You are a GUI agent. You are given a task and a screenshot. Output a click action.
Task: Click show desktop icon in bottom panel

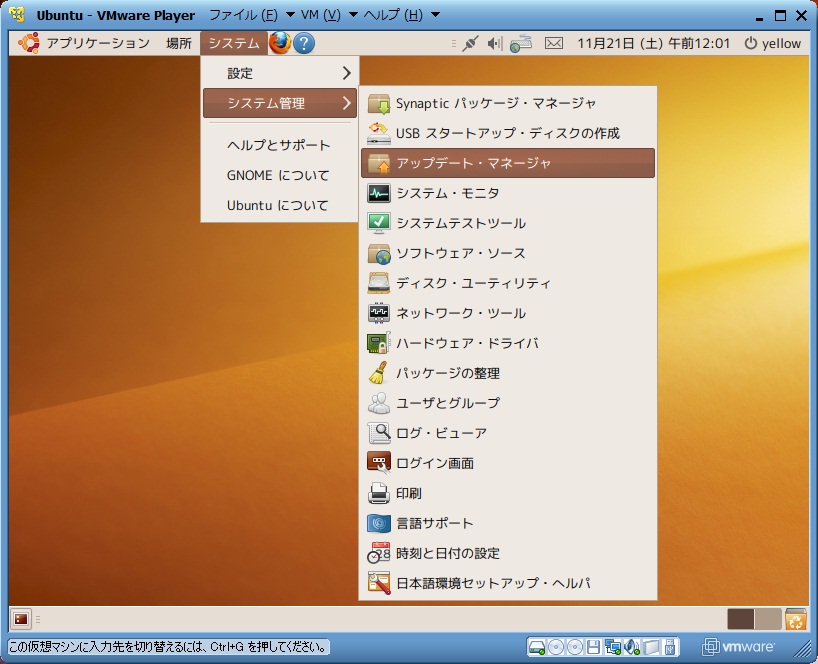(21, 619)
